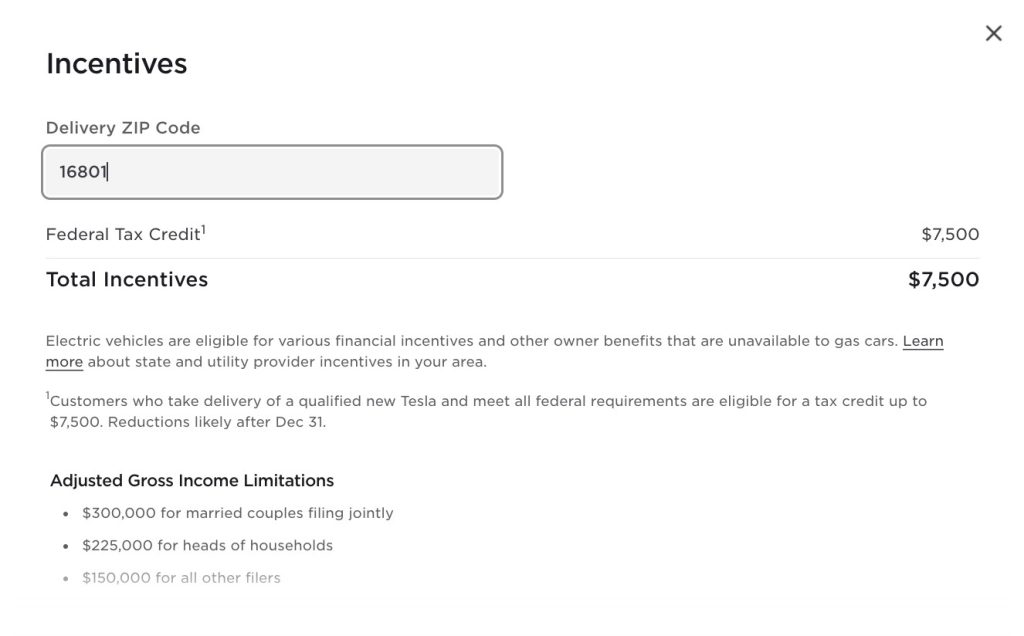Click the Electric vehicles are eligible sentence
The height and width of the screenshot is (636, 1024).
point(472,341)
